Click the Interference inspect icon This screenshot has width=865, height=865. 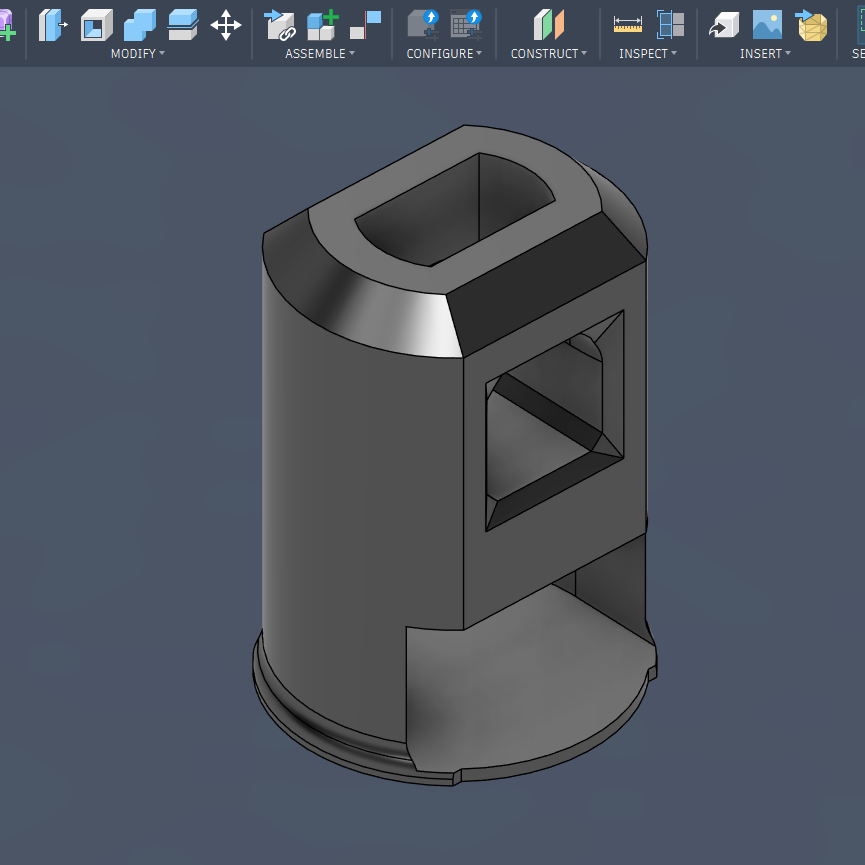pyautogui.click(x=670, y=24)
